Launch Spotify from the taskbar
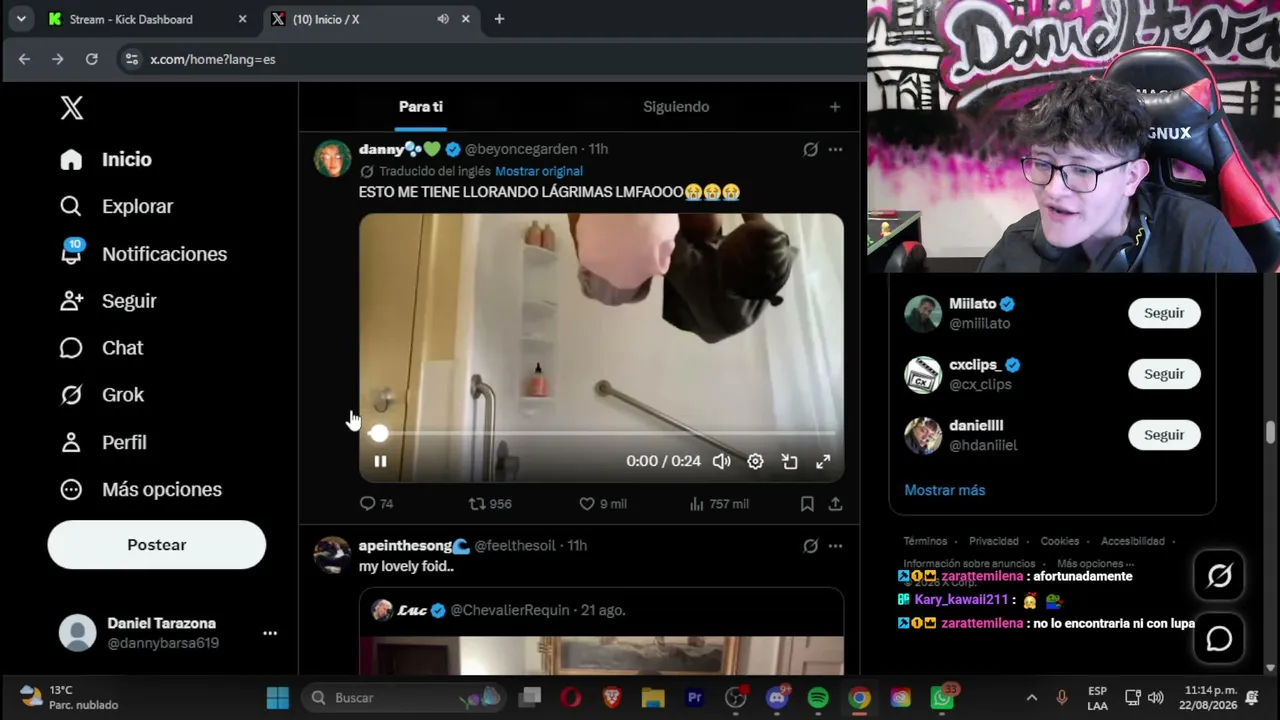The height and width of the screenshot is (720, 1280). (818, 698)
